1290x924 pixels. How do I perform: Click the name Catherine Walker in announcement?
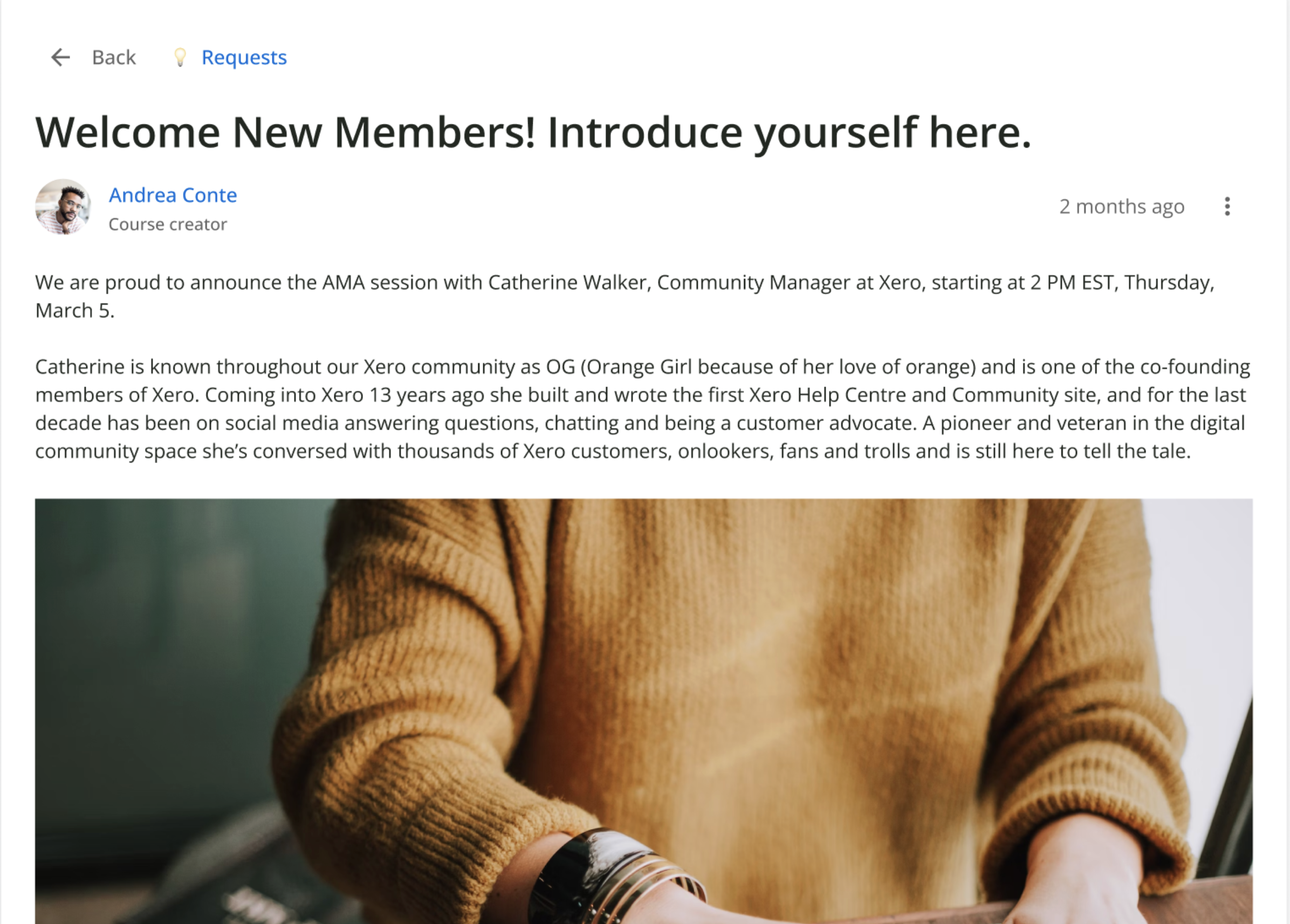(569, 282)
